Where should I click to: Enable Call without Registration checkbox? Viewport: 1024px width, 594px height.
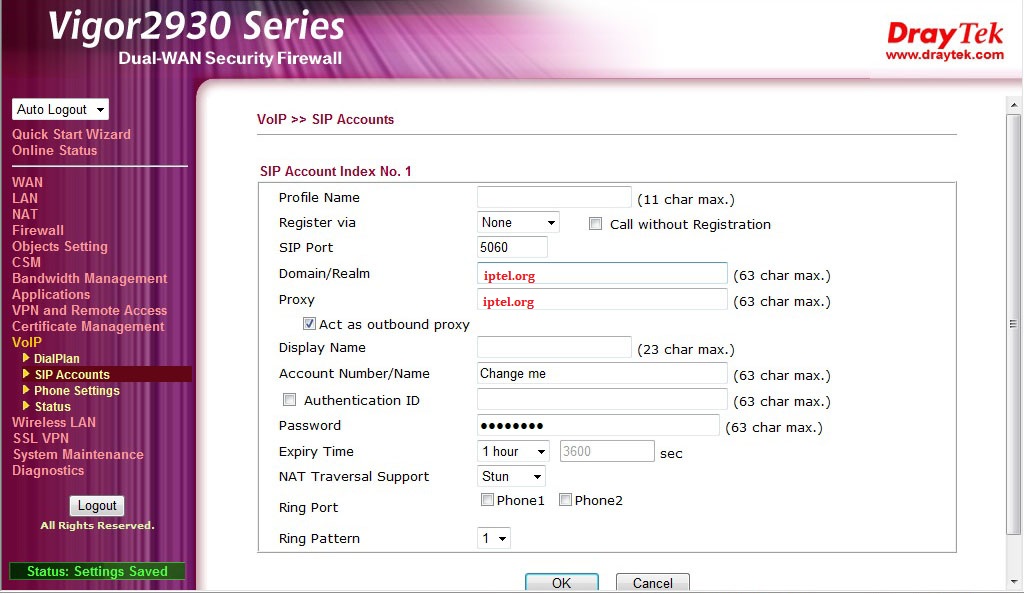[x=596, y=224]
